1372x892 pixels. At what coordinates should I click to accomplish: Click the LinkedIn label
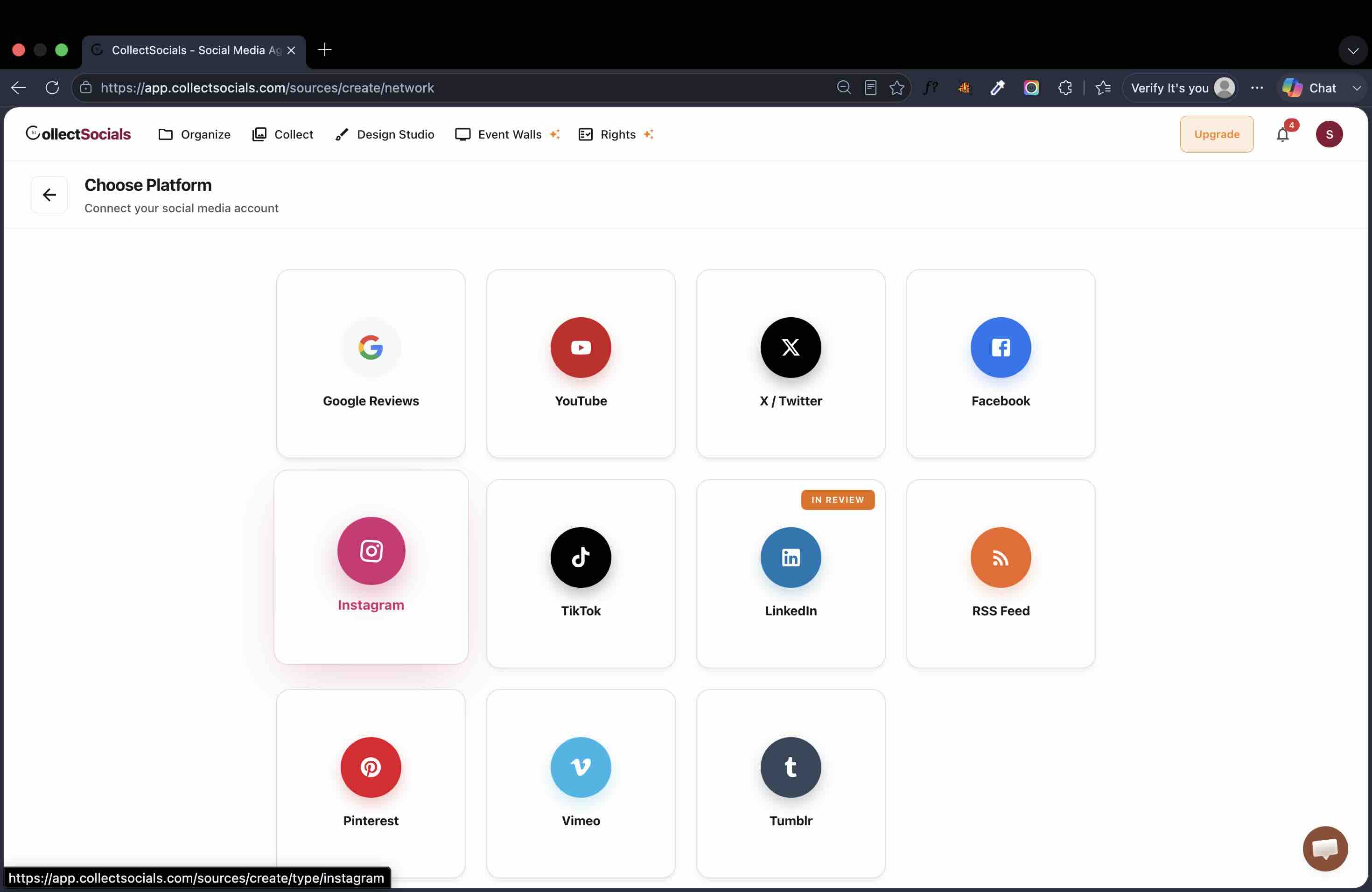791,611
